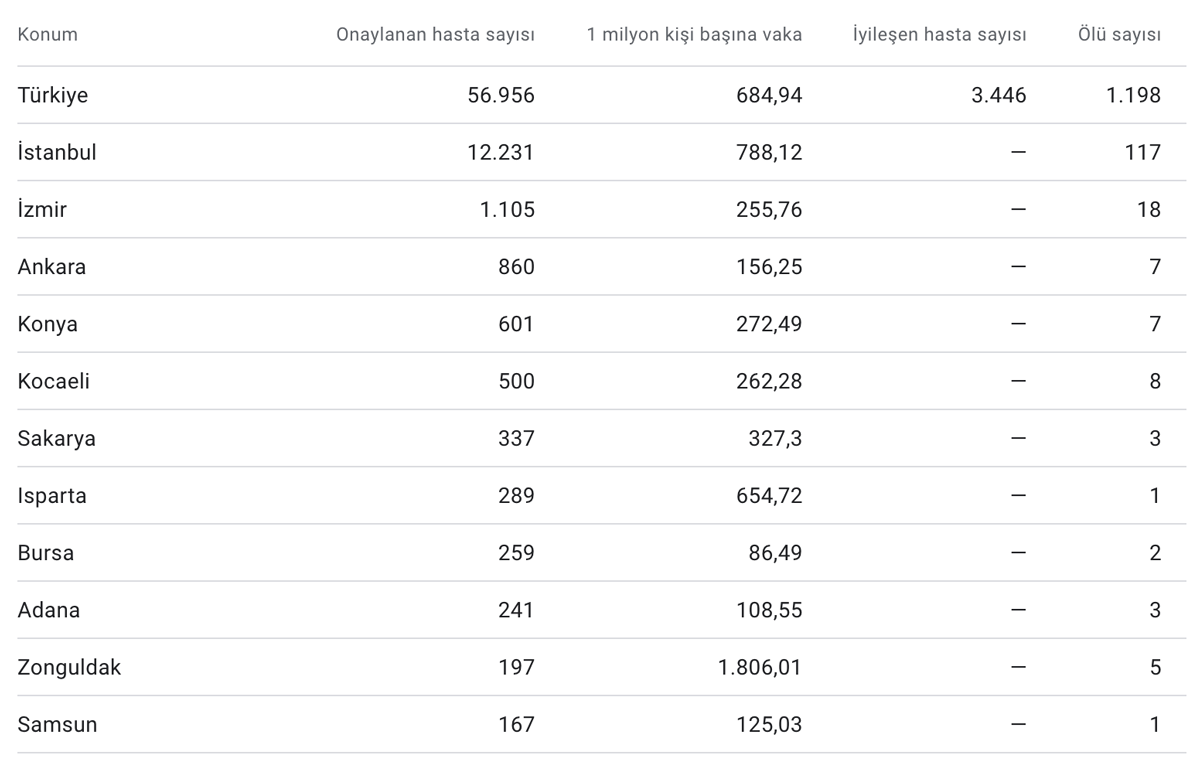The width and height of the screenshot is (1200, 767).
Task: Choose the Konya location entry
Action: [48, 324]
